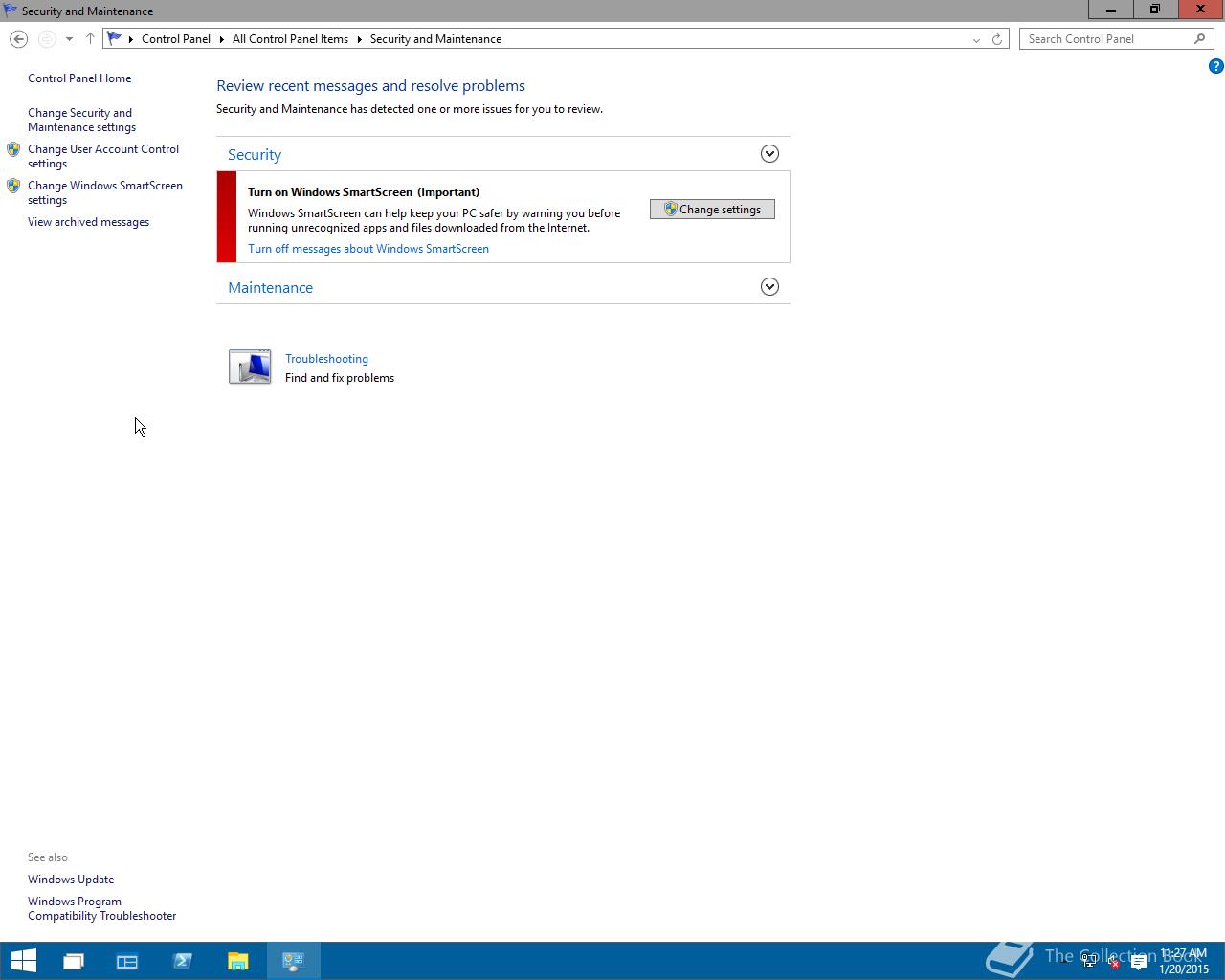Open the All Control Panel Items breadcrumb

tap(290, 39)
